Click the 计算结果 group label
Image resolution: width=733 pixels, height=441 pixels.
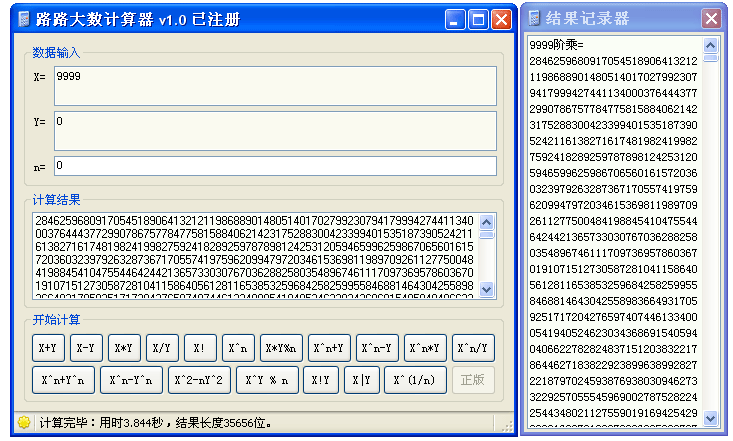(56, 200)
